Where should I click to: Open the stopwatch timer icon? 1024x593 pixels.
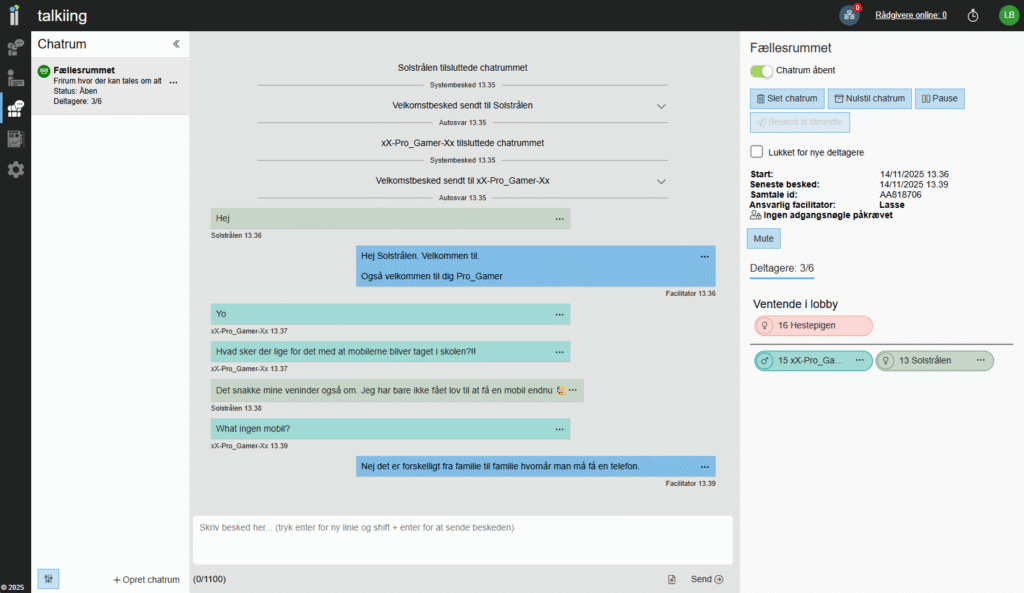coord(973,15)
